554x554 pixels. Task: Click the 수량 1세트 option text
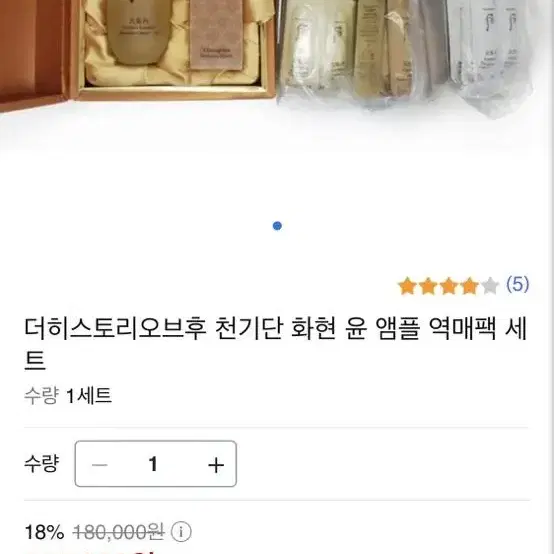click(68, 396)
